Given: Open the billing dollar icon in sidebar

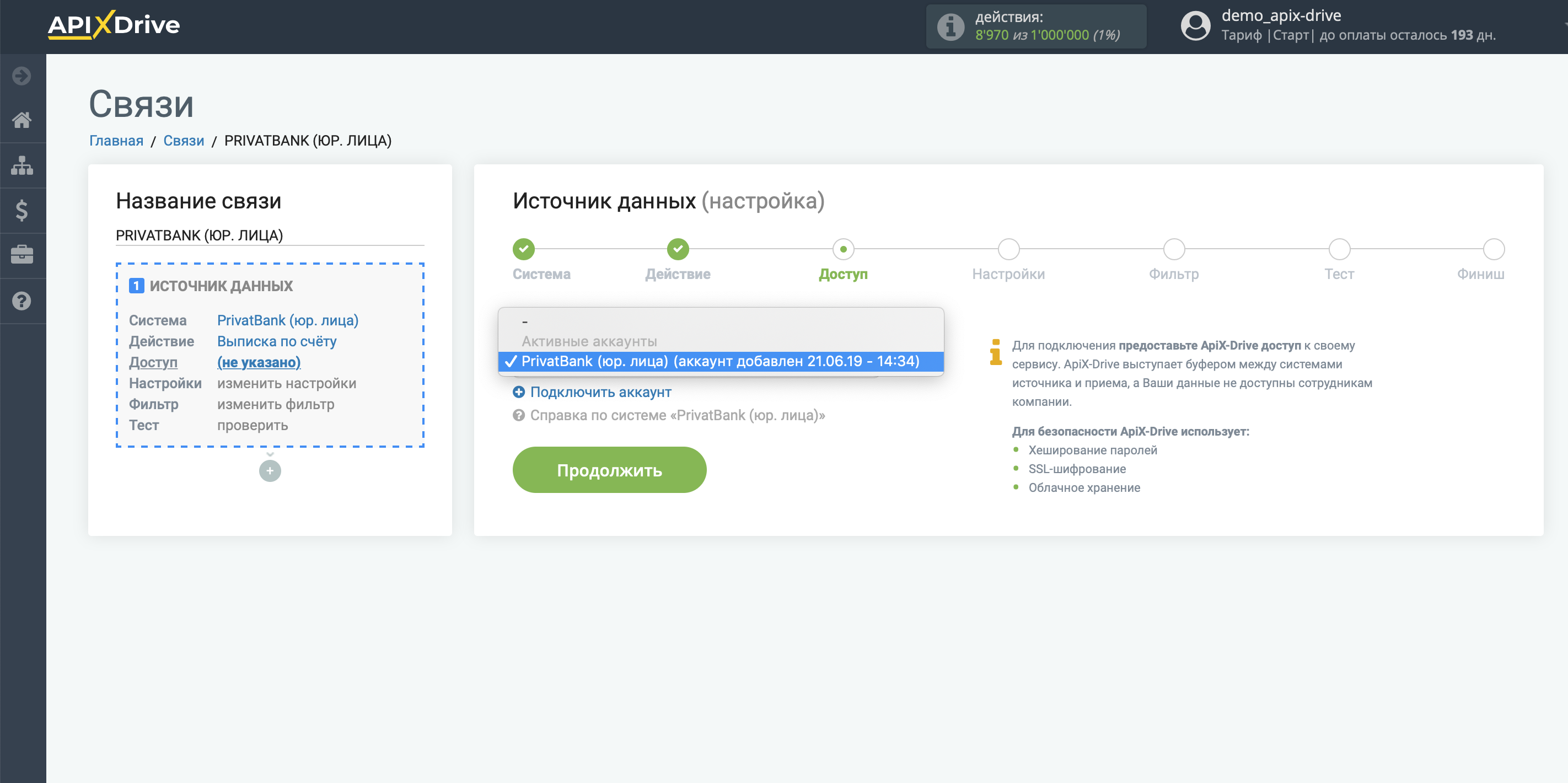Looking at the screenshot, I should [x=22, y=211].
